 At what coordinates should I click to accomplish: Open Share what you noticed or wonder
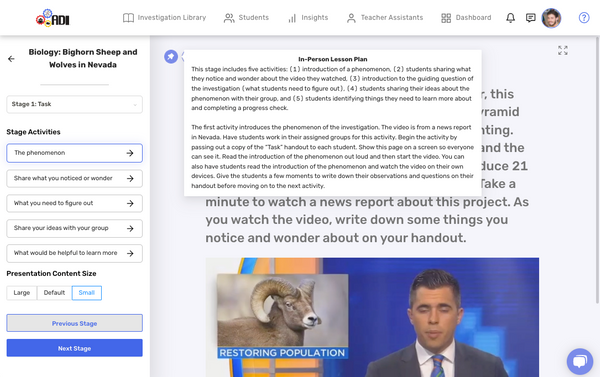pos(75,178)
